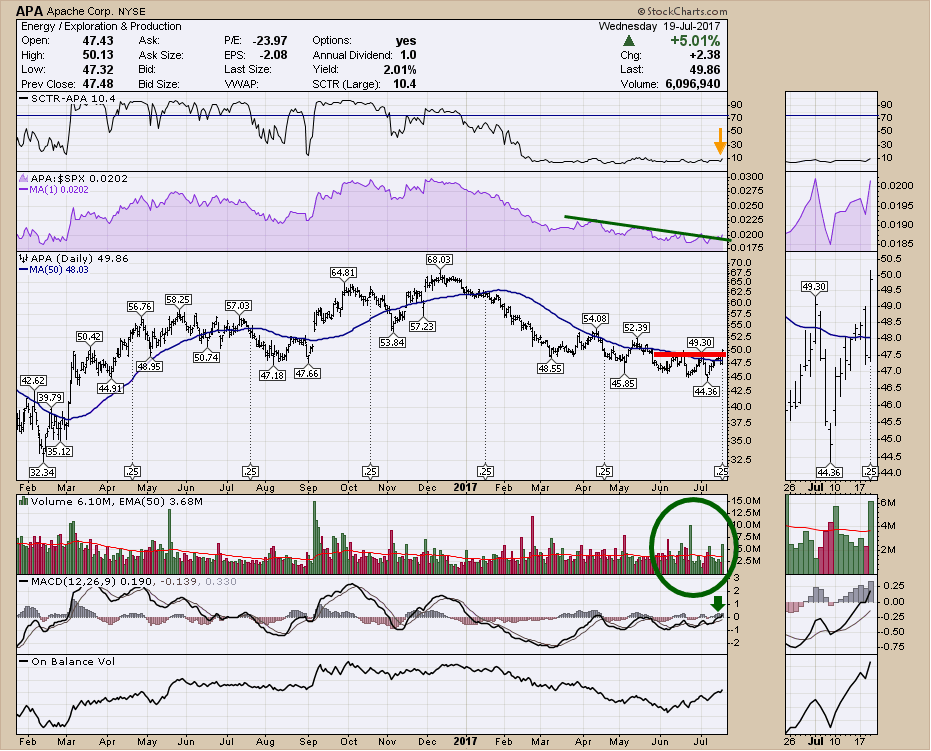Viewport: 931px width, 751px height.
Task: Click the 68.03 peak price label
Action: coord(439,259)
